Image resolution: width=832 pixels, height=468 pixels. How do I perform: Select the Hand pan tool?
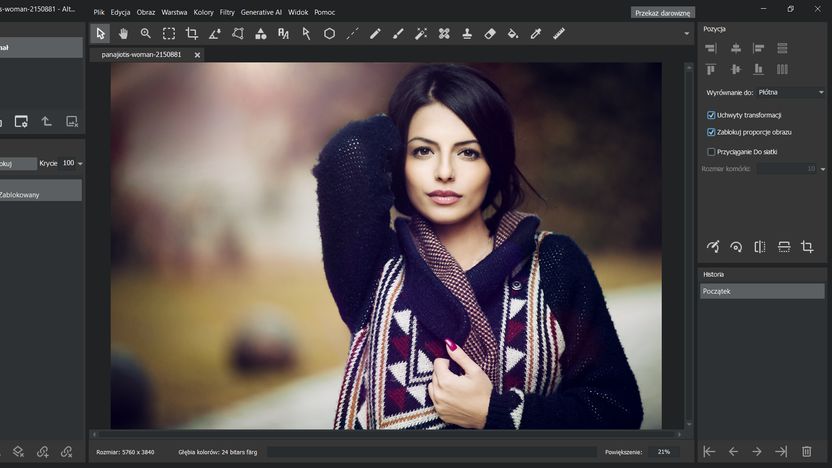click(x=123, y=34)
